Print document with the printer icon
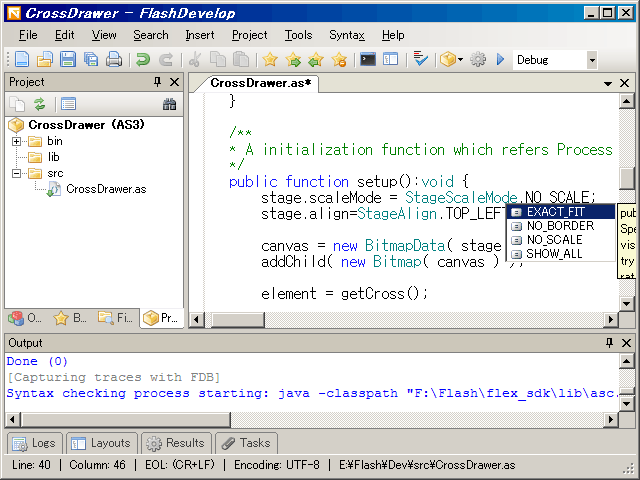The height and width of the screenshot is (480, 640). (x=114, y=60)
